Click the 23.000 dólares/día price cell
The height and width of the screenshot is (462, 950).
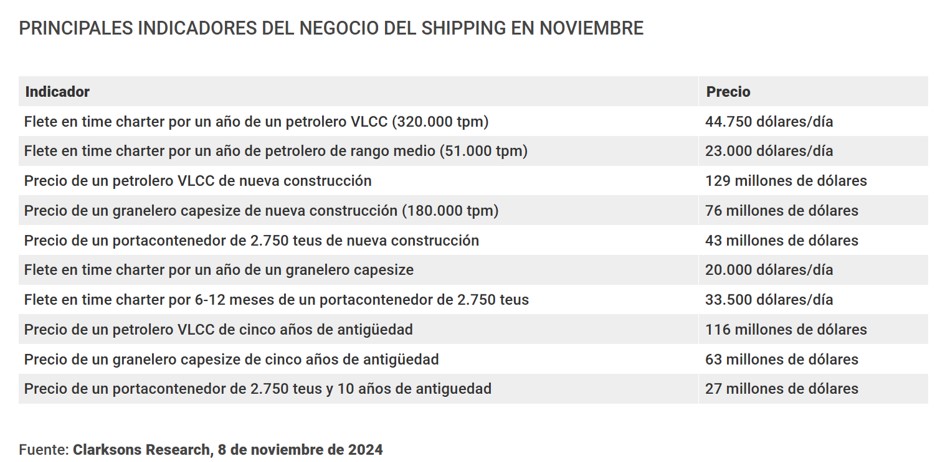(770, 151)
